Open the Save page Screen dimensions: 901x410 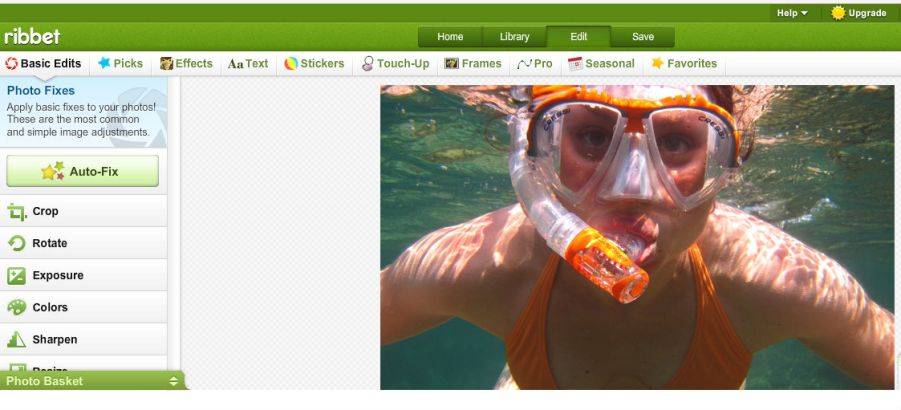pos(642,37)
